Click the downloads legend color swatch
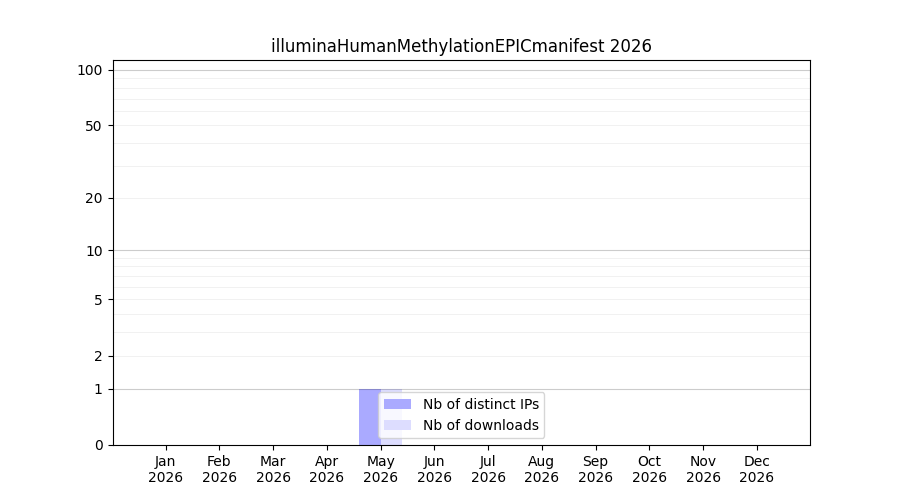Viewport: 900px width, 500px height. [x=397, y=425]
